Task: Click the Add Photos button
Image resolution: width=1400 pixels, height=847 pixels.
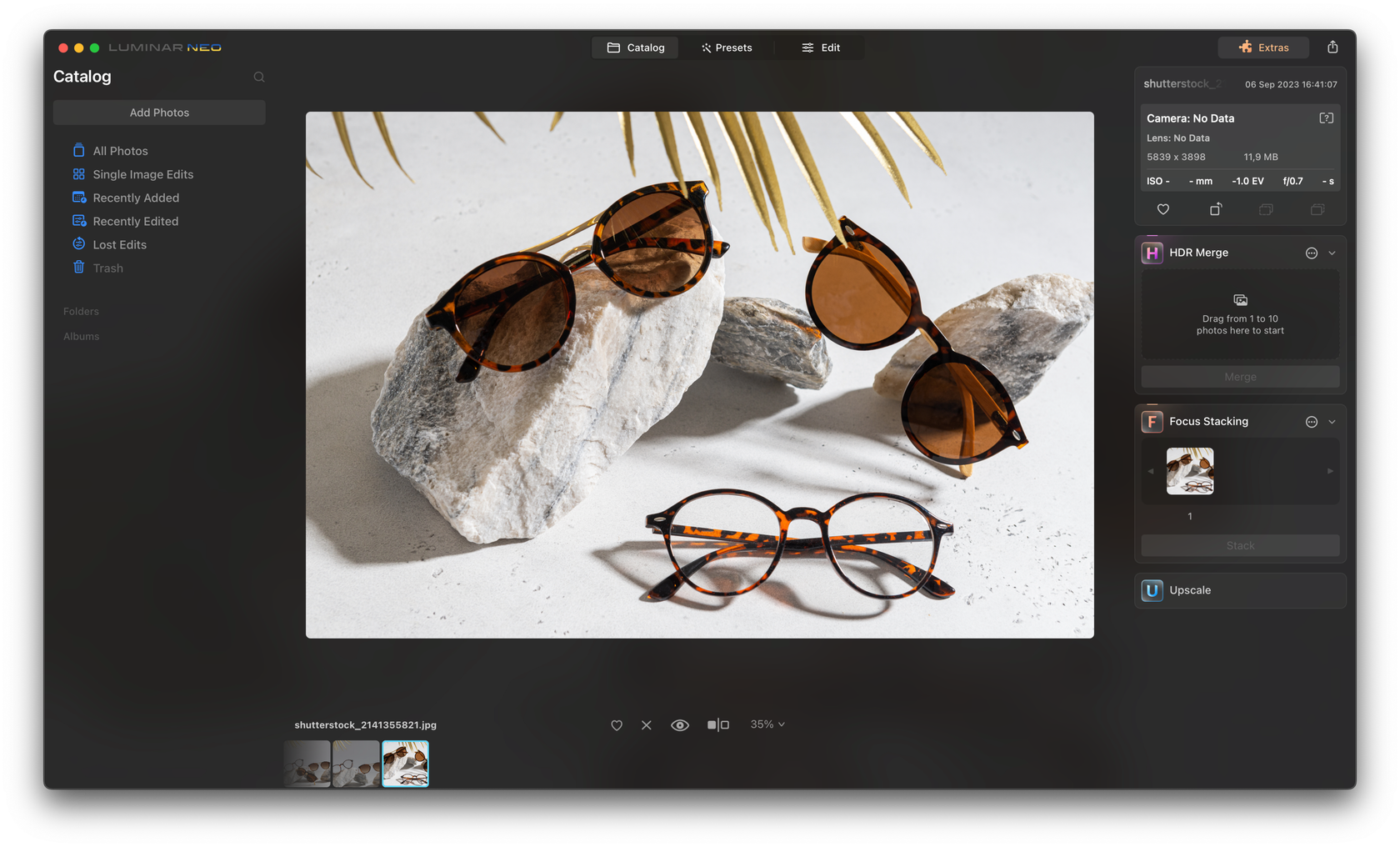Action: pos(159,113)
